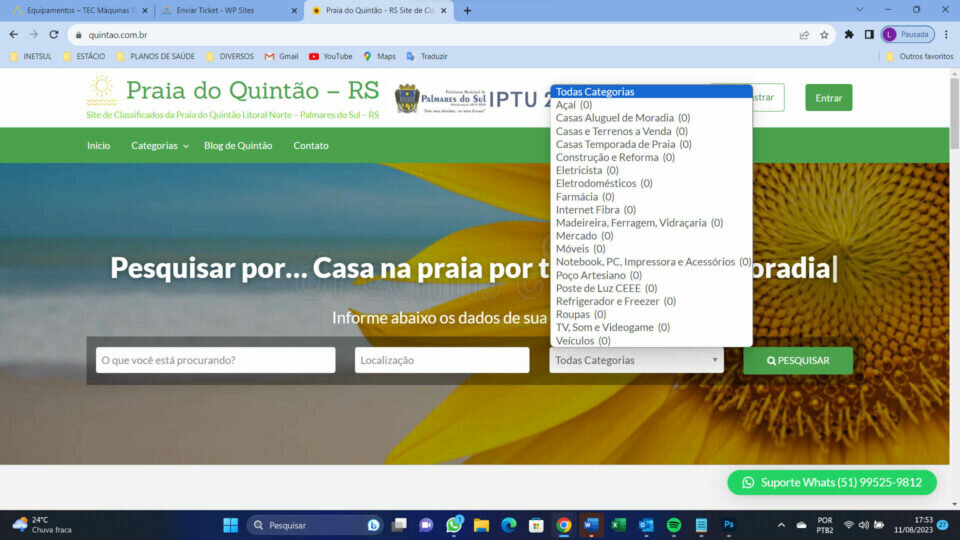Open Blog de Quintão menu item
Image resolution: width=960 pixels, height=540 pixels.
click(238, 146)
